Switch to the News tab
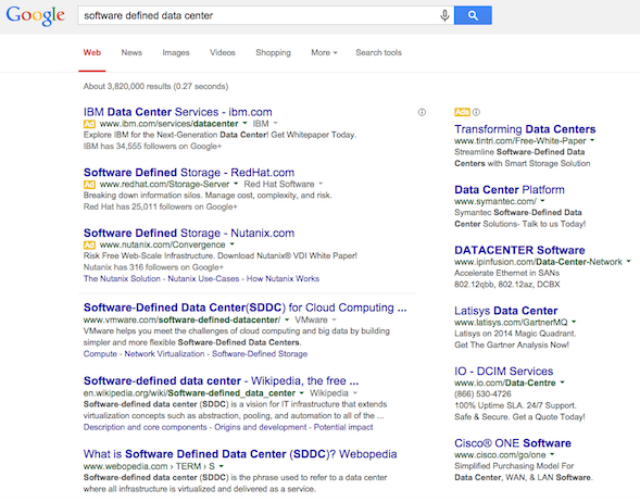640x499 pixels. pos(131,53)
